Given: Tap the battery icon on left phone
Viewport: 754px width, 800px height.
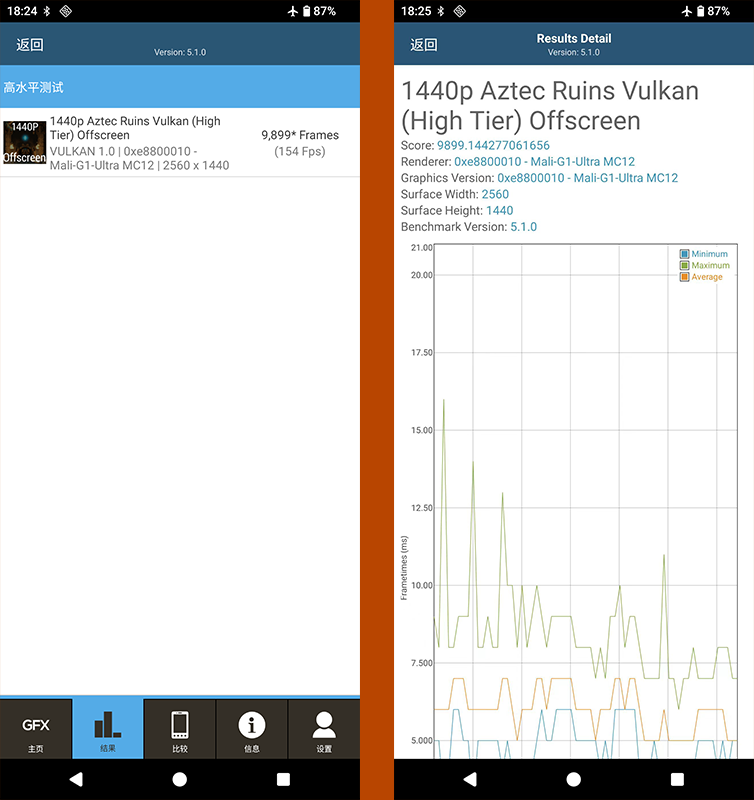Looking at the screenshot, I should pos(306,11).
